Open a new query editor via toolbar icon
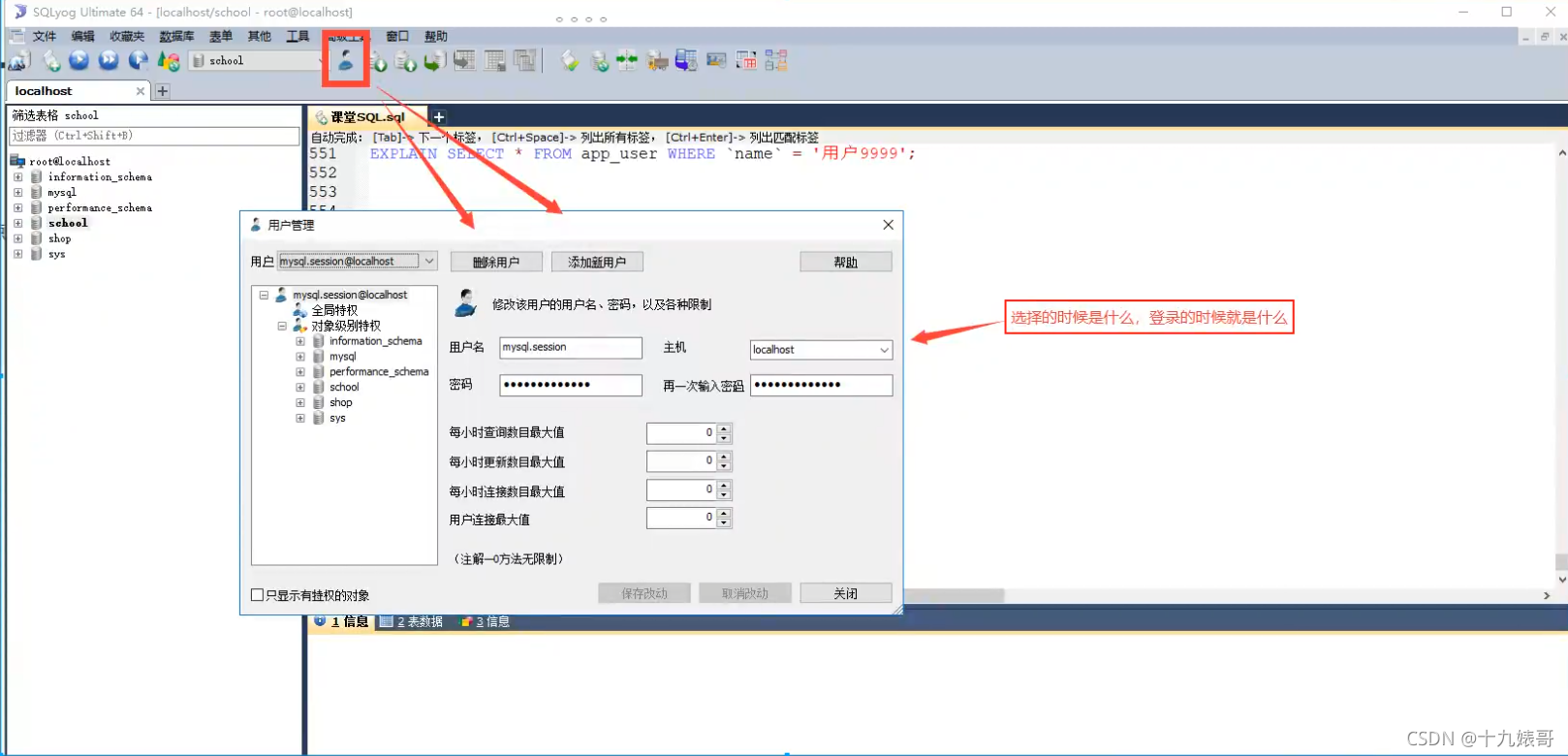1568x756 pixels. click(51, 61)
